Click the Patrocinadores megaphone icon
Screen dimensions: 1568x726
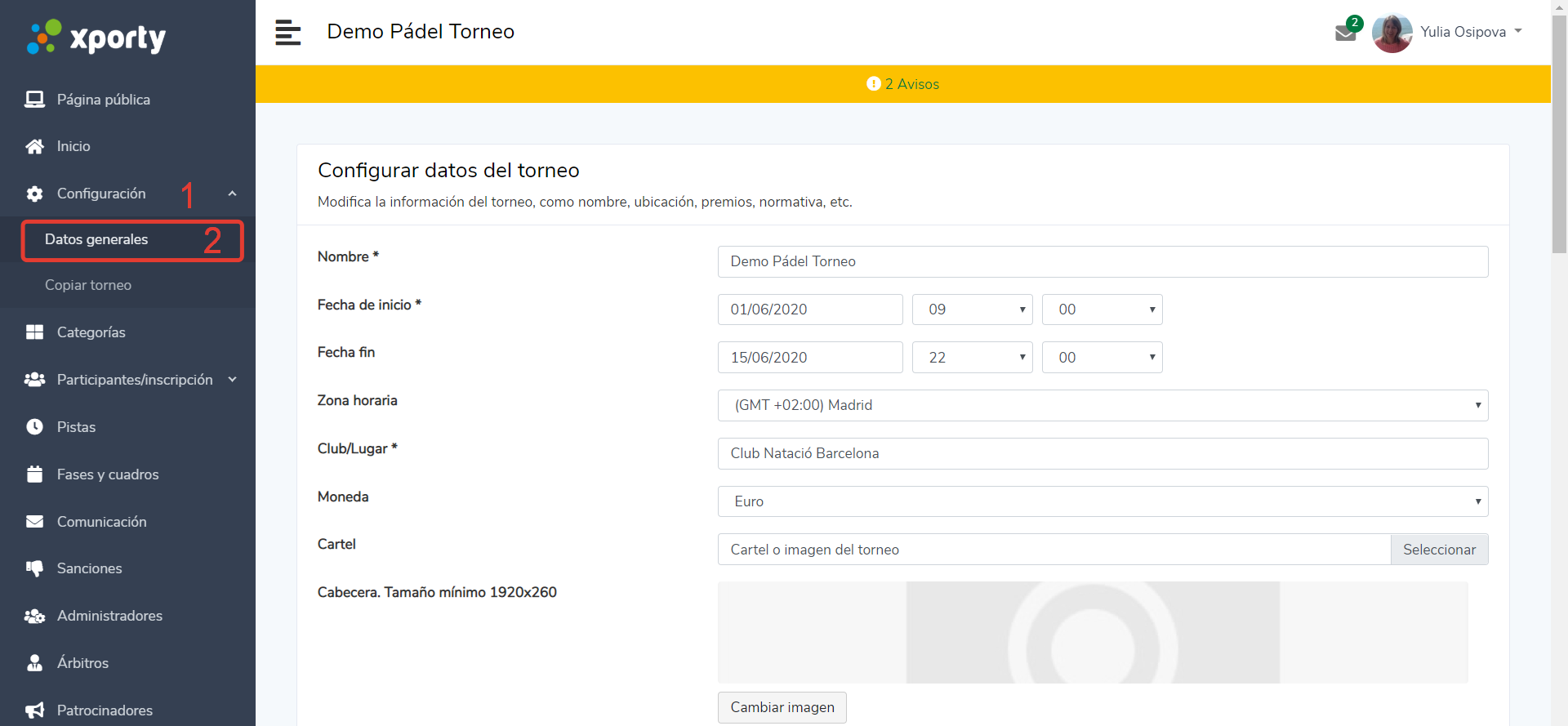click(34, 710)
